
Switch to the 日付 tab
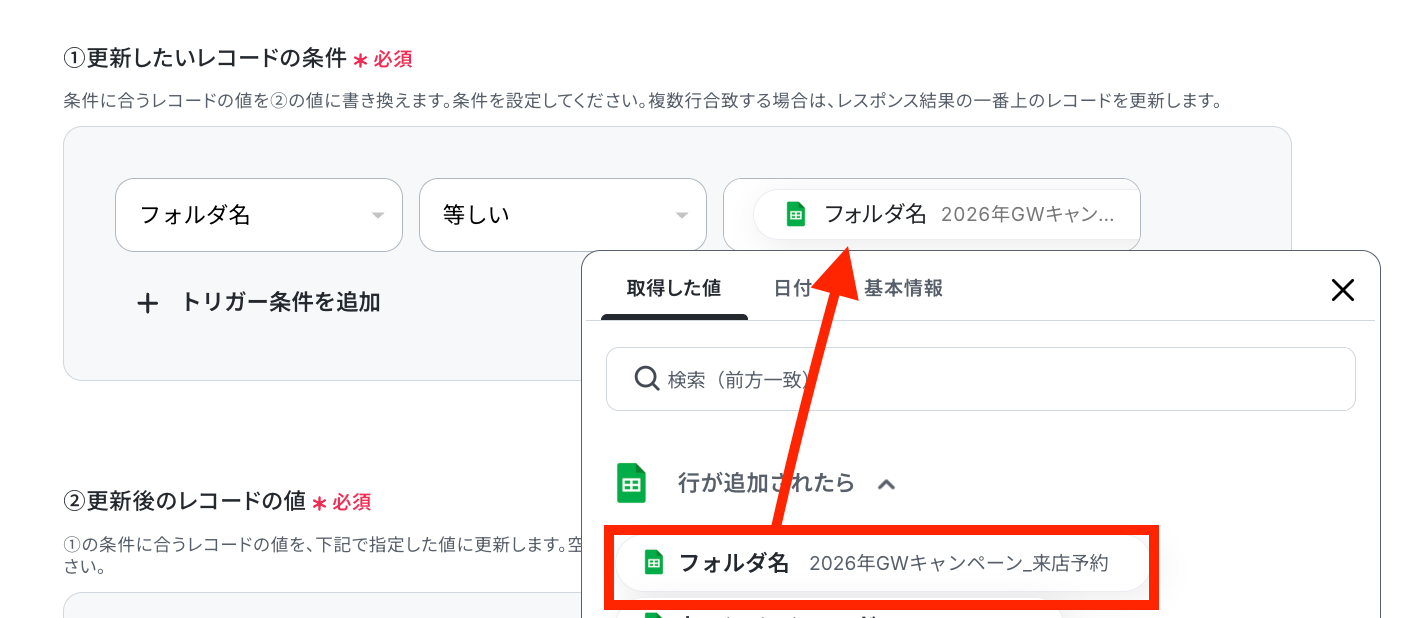[x=792, y=288]
